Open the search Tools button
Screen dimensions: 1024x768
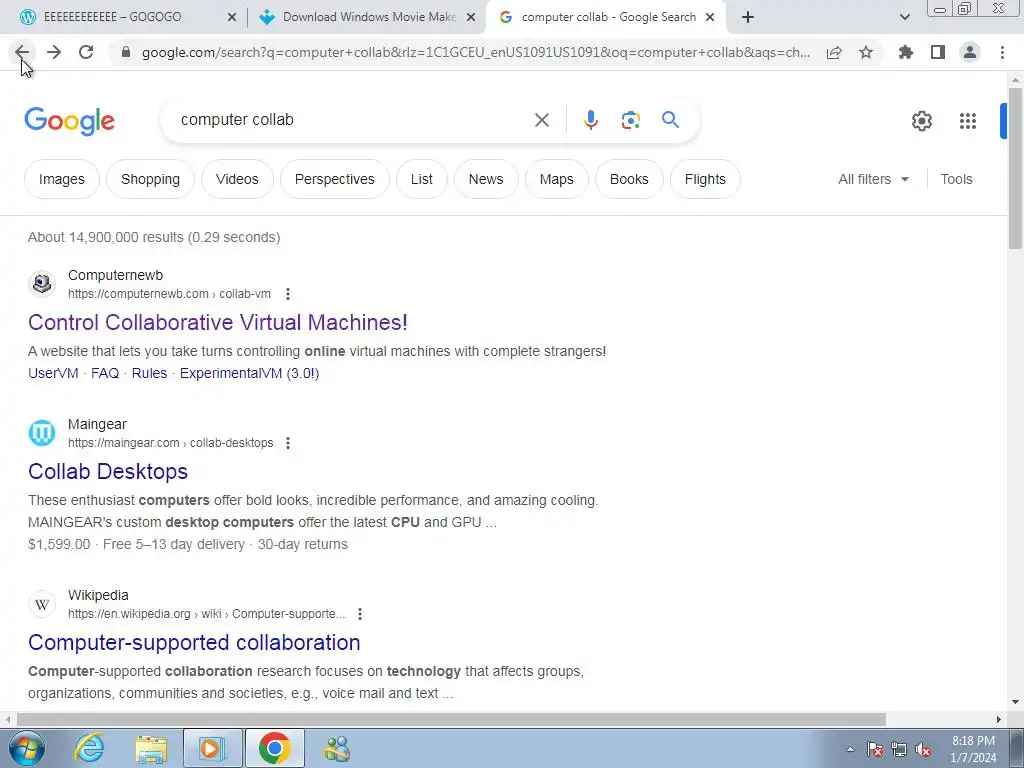(956, 179)
